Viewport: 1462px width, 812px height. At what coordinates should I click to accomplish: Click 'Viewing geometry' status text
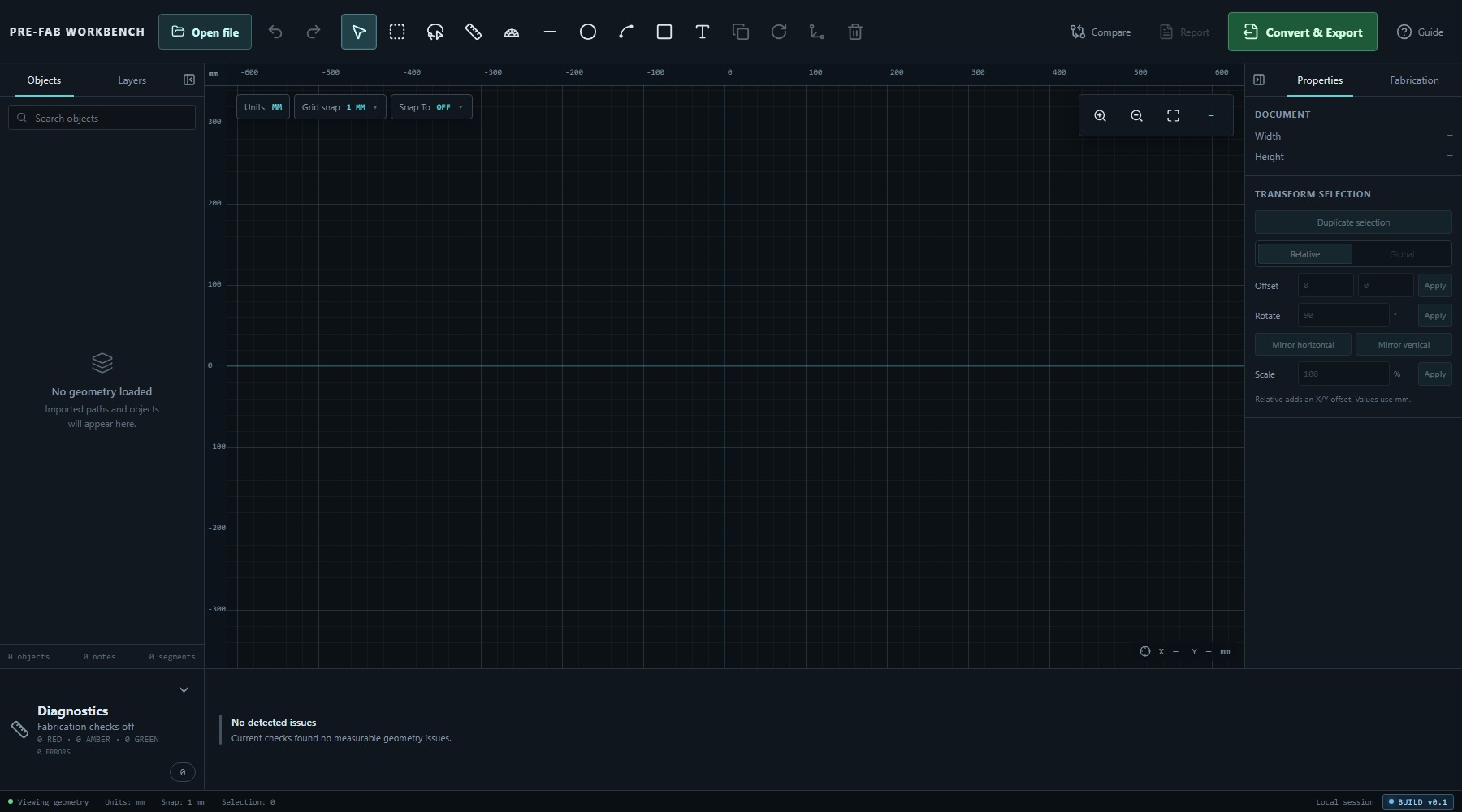tap(54, 802)
